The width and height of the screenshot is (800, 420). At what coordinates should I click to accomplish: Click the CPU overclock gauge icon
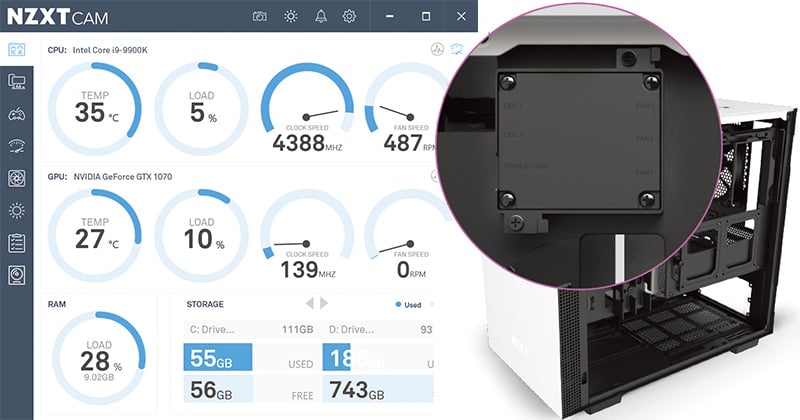pyautogui.click(x=457, y=49)
